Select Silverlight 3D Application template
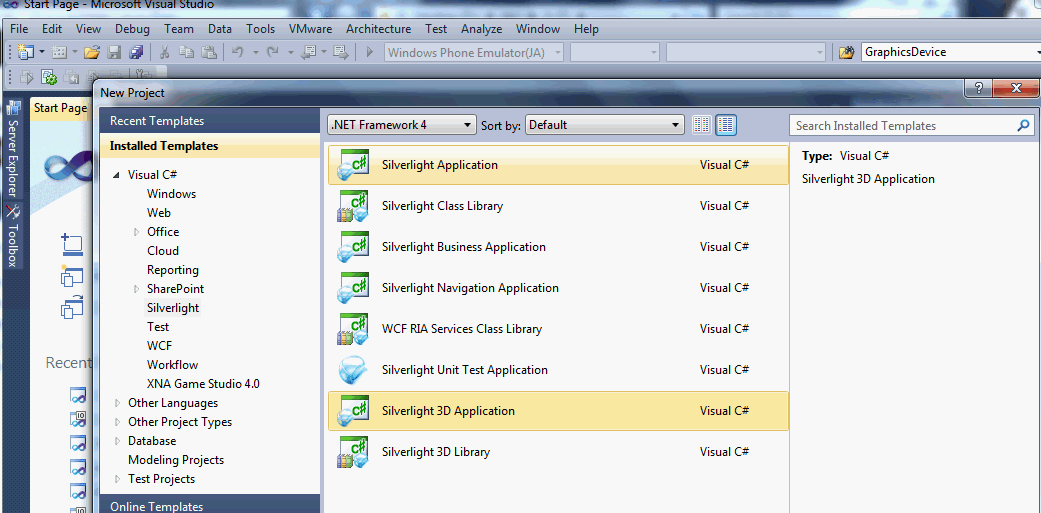 click(x=558, y=411)
